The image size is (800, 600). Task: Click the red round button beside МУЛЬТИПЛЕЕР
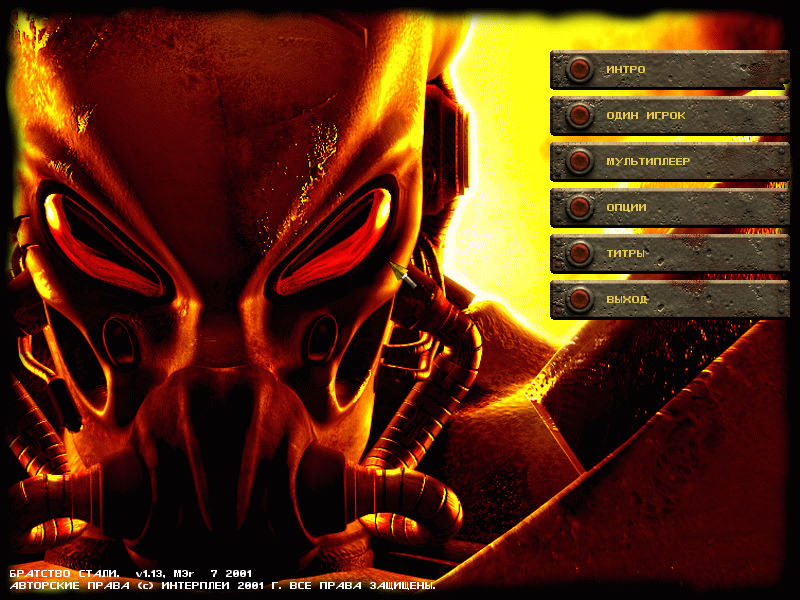[x=579, y=161]
